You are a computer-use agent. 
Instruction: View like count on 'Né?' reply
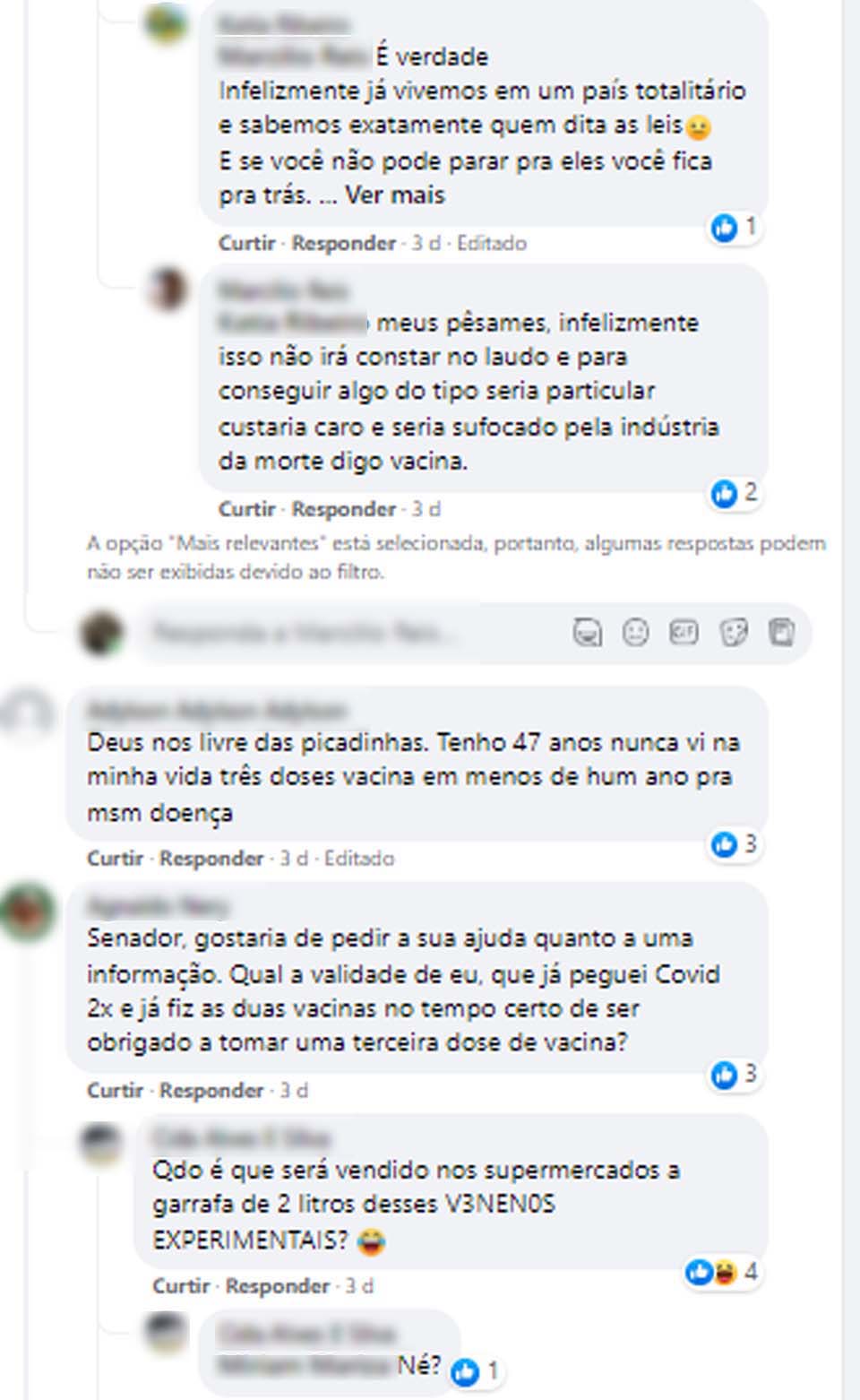[x=476, y=1371]
